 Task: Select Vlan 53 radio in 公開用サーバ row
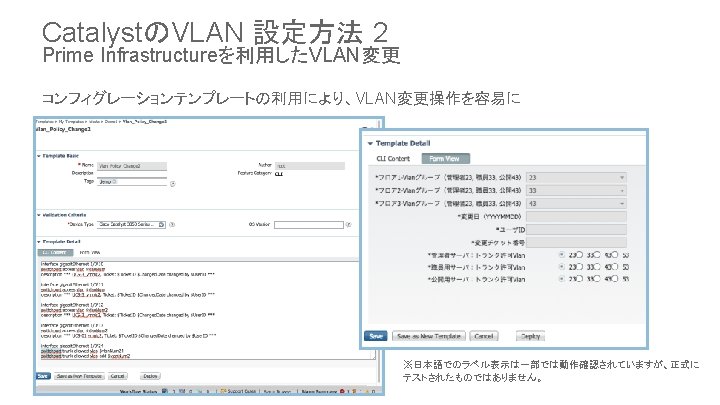tap(614, 278)
